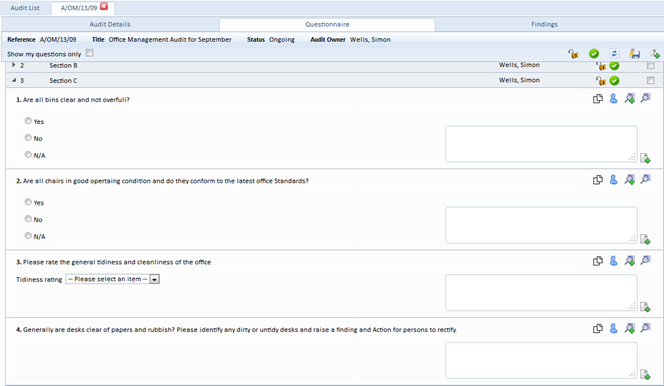Click the add document icon beside question 2 comment box
Image resolution: width=664 pixels, height=386 pixels.
(x=645, y=239)
